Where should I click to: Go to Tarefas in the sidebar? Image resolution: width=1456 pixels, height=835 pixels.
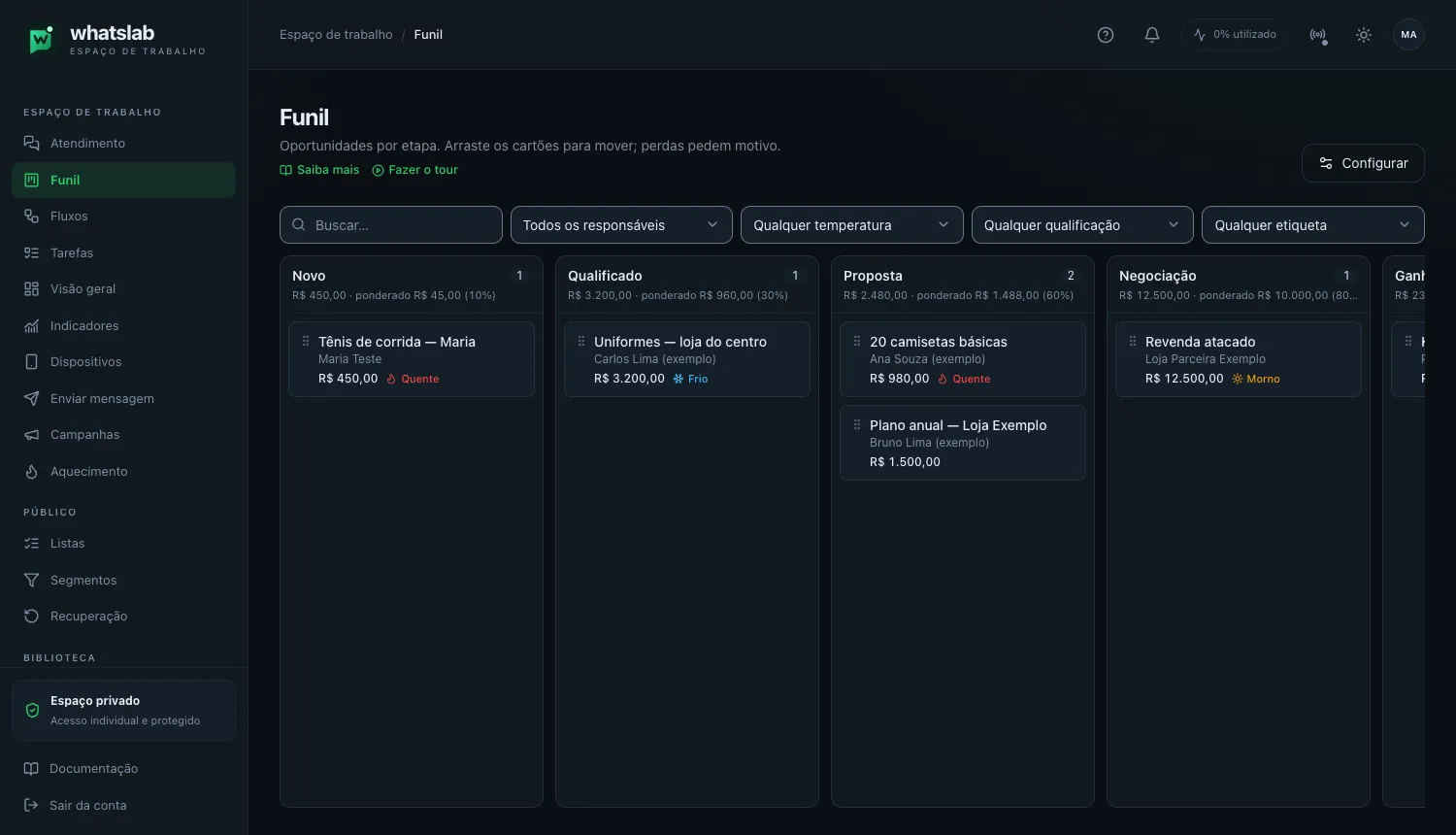click(x=123, y=253)
